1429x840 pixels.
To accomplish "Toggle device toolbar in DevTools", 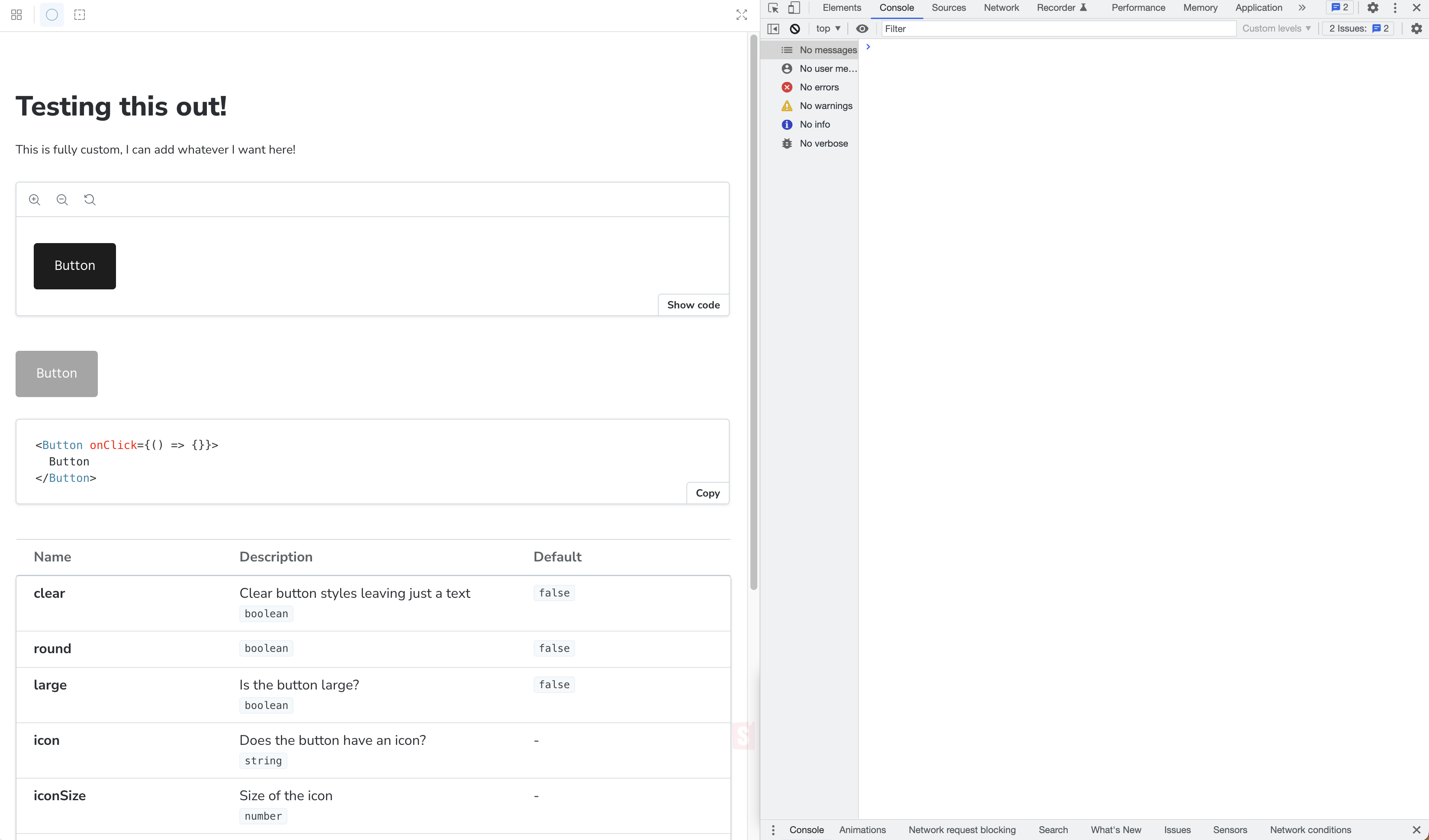I will click(795, 8).
